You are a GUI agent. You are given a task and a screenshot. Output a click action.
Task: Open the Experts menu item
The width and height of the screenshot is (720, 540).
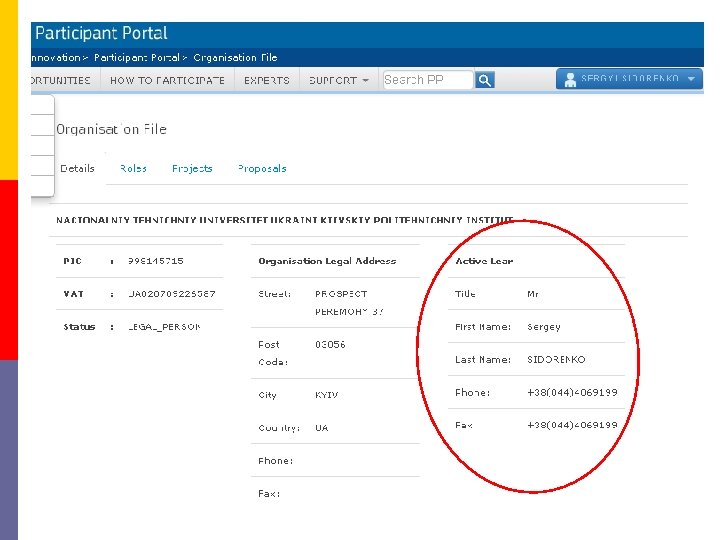click(267, 80)
